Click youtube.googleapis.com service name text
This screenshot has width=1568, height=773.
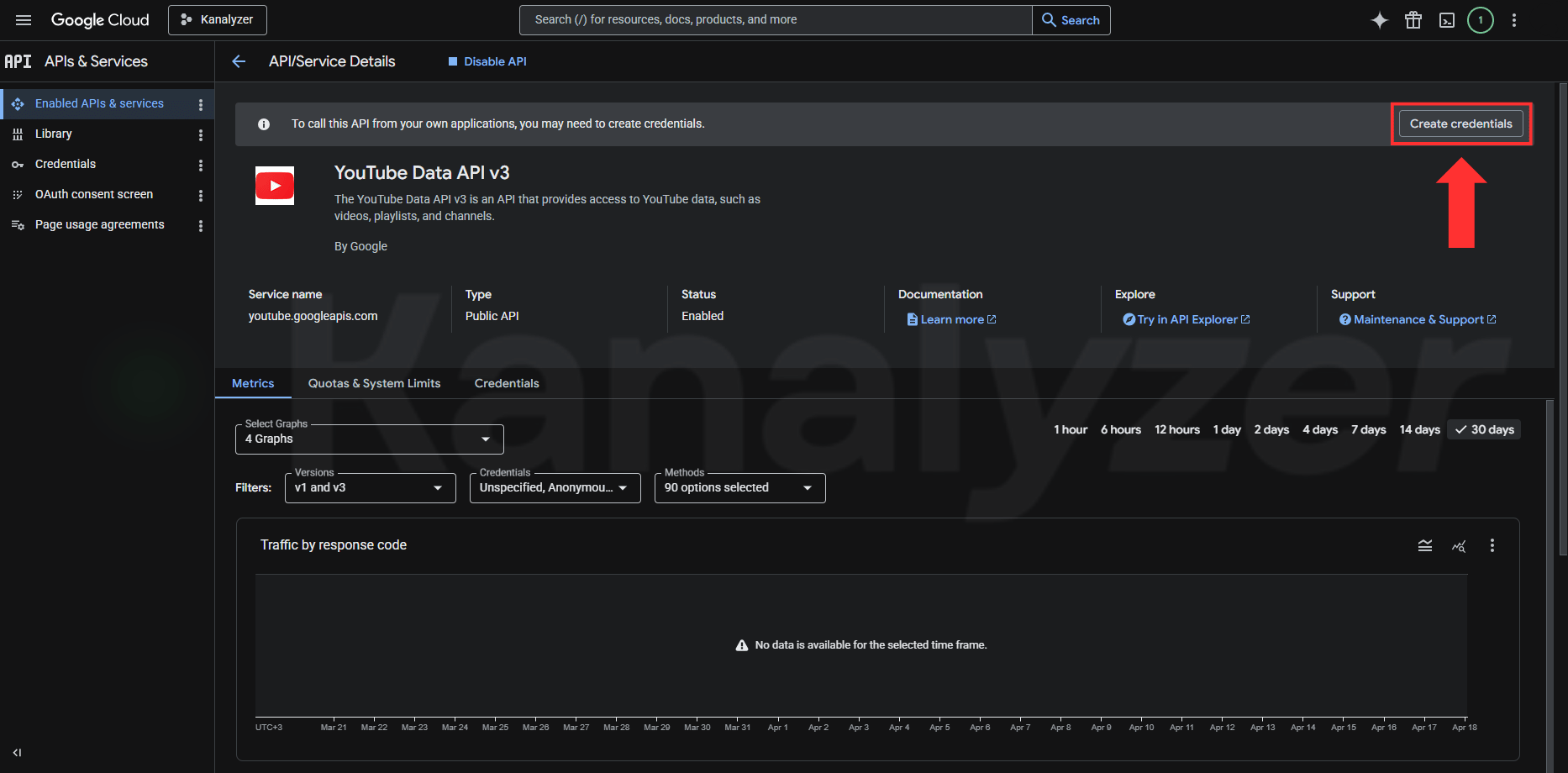coord(313,316)
